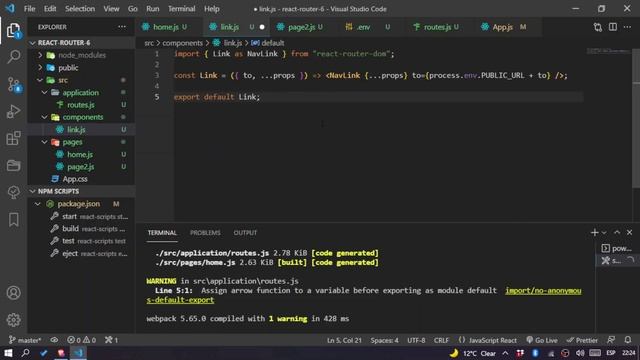Change Spaces: 4 indentation setting
This screenshot has height=360, width=640.
click(384, 340)
